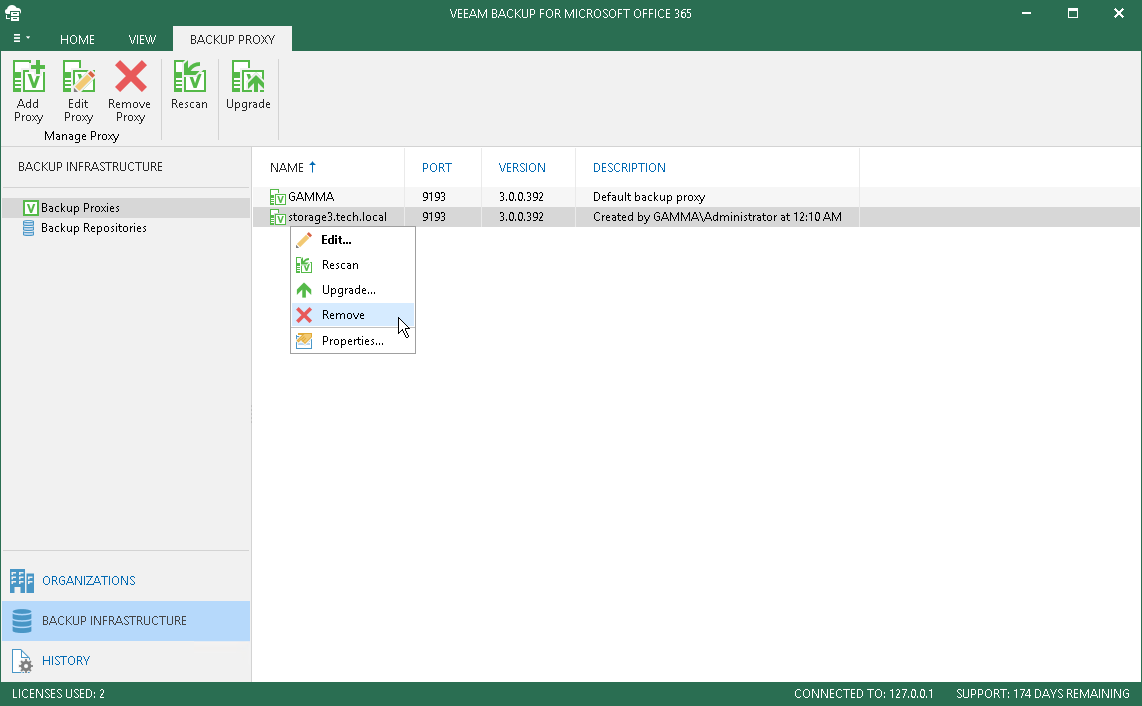Select the GAMMA proxy row
The width and height of the screenshot is (1142, 706).
tap(696, 197)
